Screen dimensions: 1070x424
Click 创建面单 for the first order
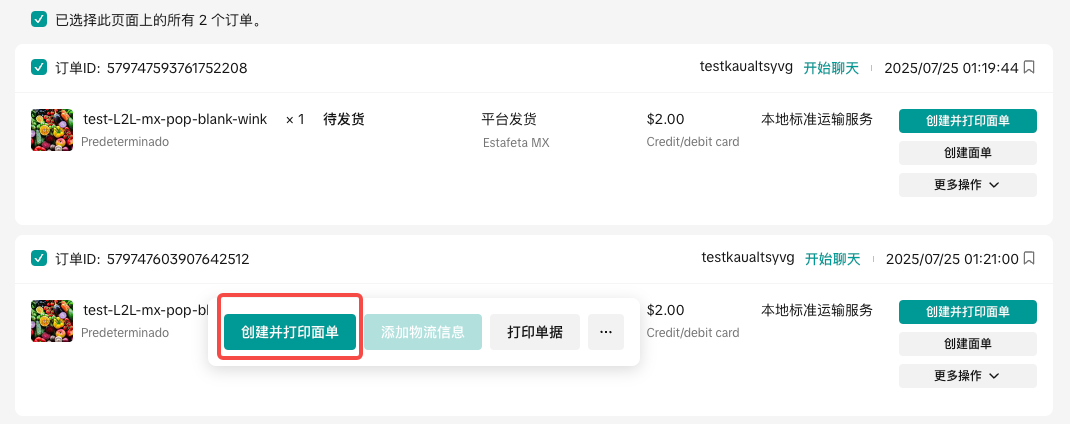click(967, 153)
